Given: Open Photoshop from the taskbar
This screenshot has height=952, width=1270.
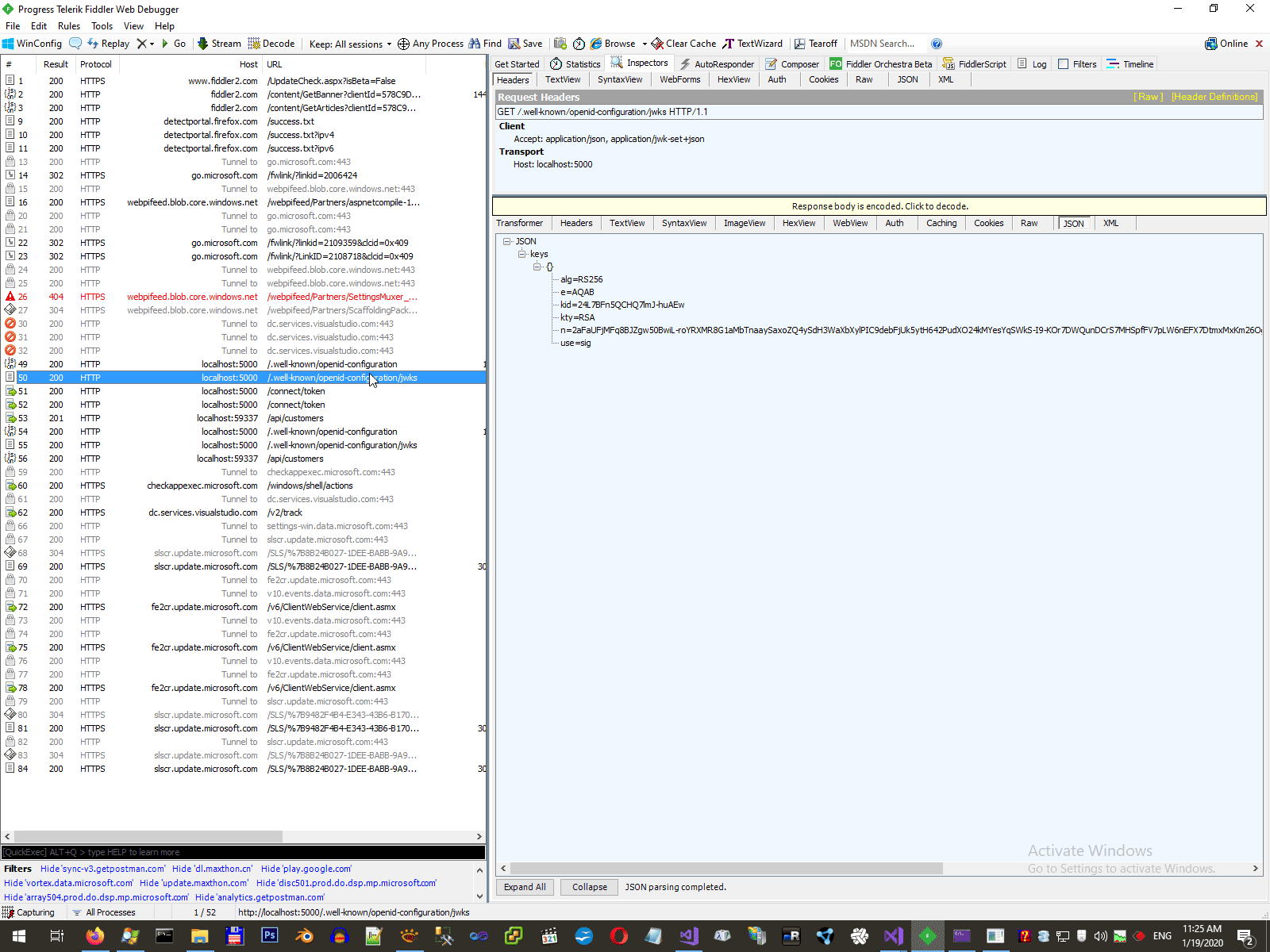Looking at the screenshot, I should pyautogui.click(x=269, y=936).
